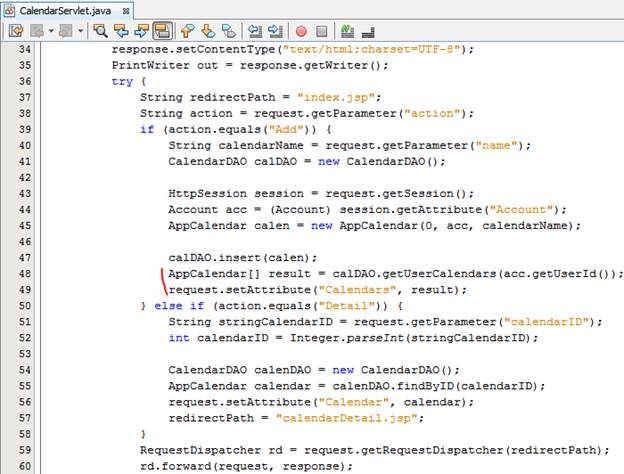Click line number 34 in gutter
Image resolution: width=624 pixels, height=474 pixels.
25,49
